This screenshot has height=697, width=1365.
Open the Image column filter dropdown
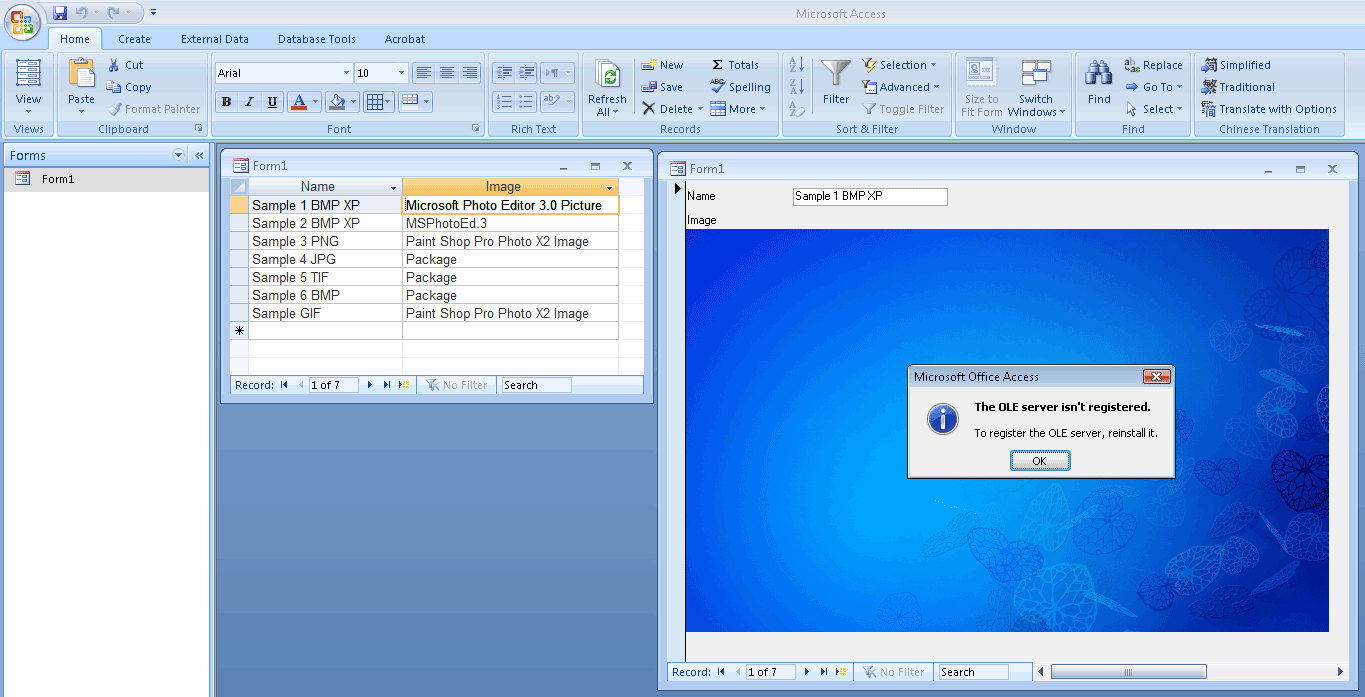coord(611,187)
